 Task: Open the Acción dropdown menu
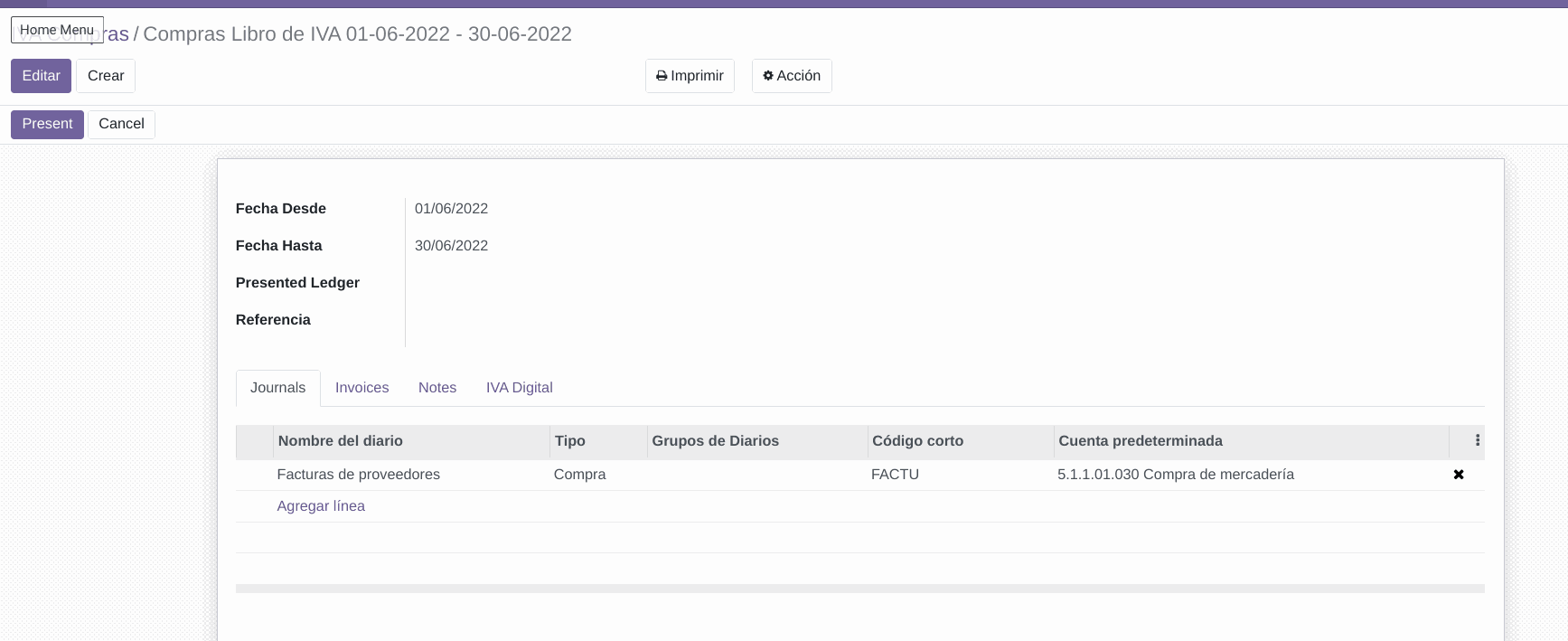click(x=792, y=76)
